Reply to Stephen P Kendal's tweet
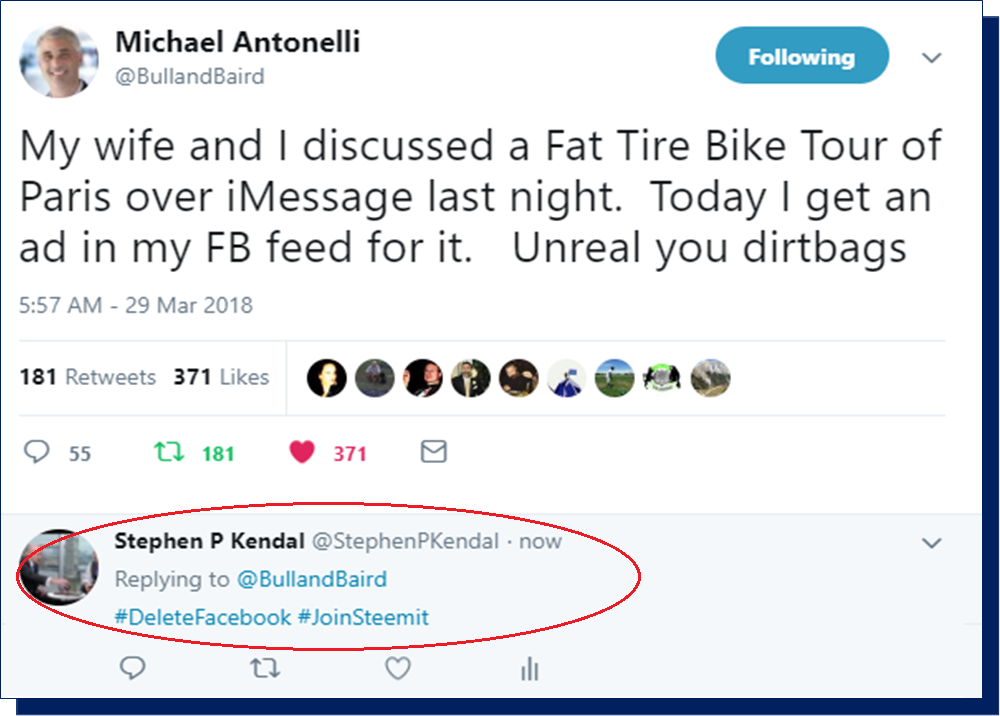Viewport: 1000px width, 716px height. pyautogui.click(x=132, y=668)
